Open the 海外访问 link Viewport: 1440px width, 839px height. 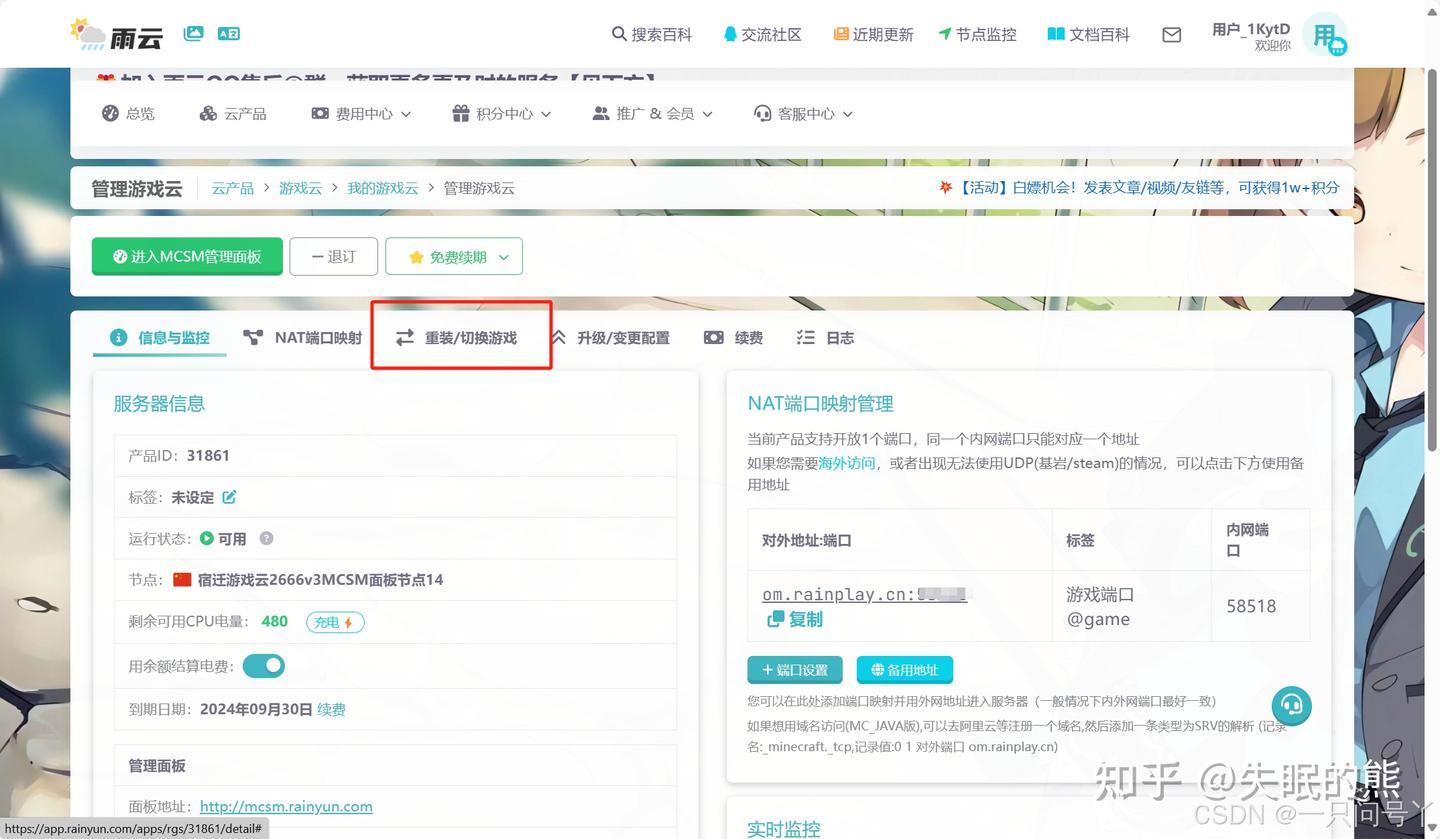coord(845,462)
